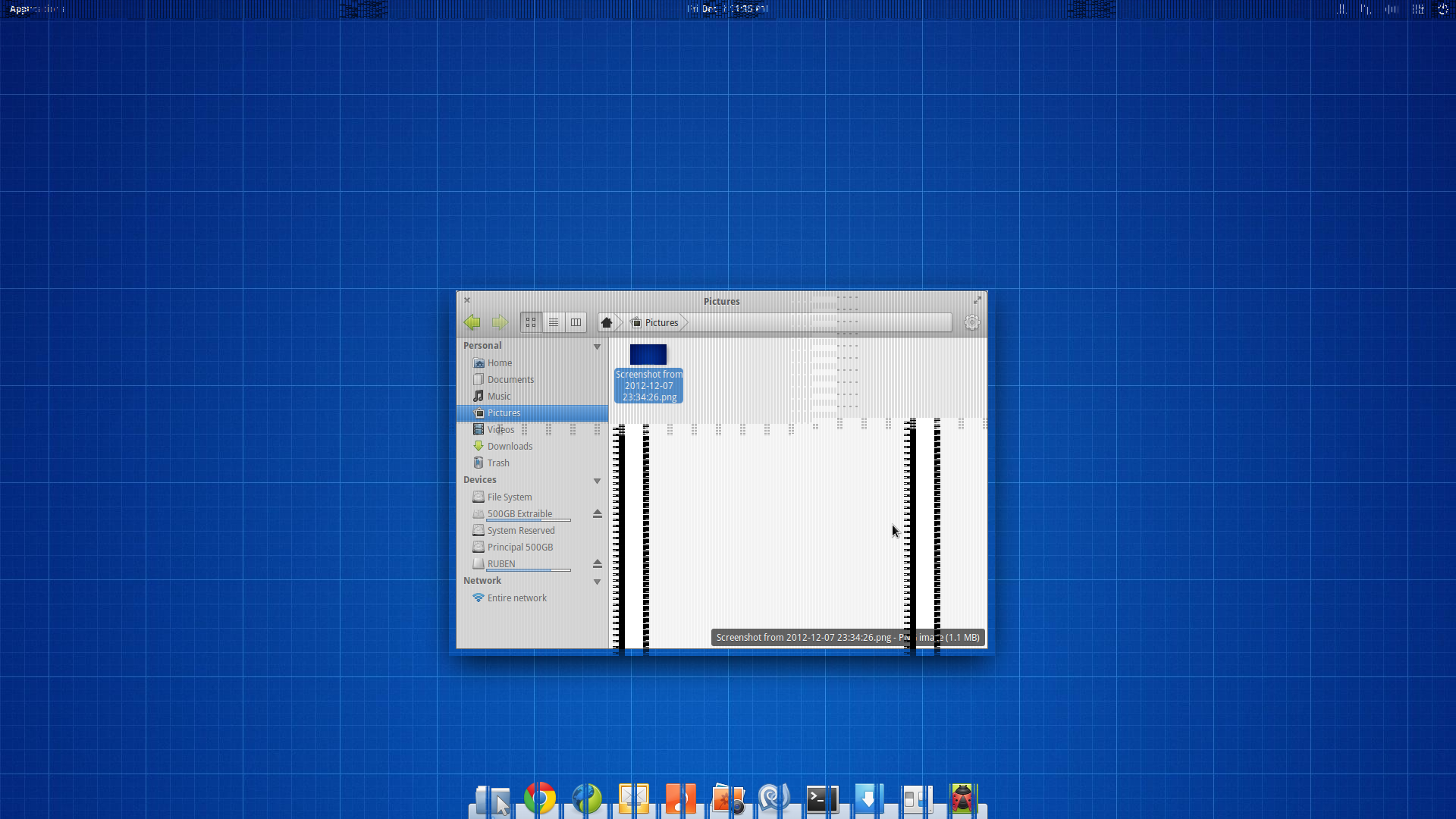Launch Chrome from the dock
The image size is (1456, 819).
click(540, 798)
